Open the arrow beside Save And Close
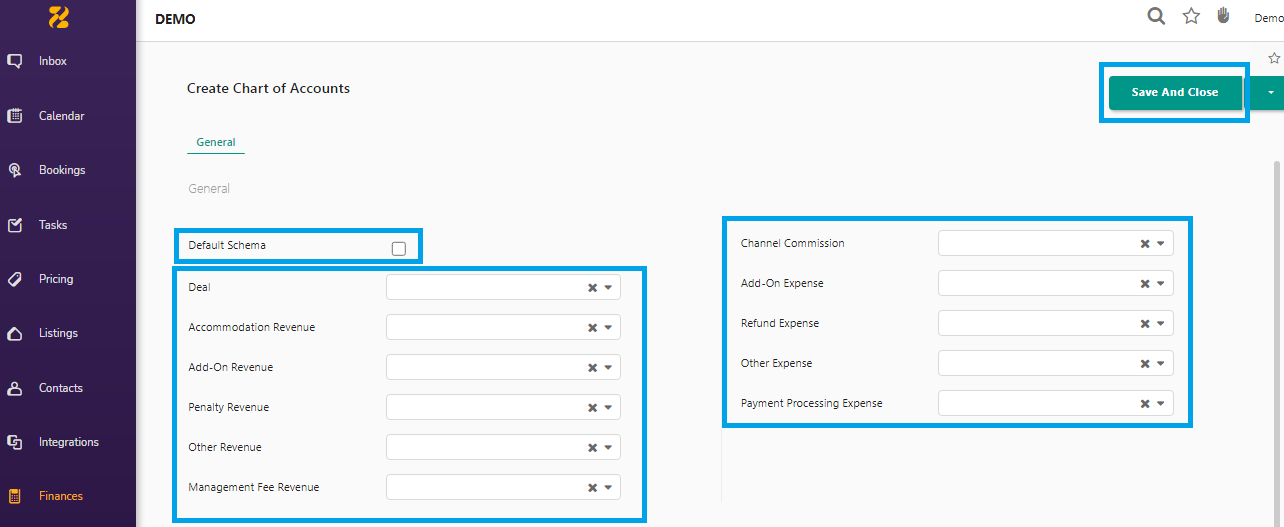 1270,92
